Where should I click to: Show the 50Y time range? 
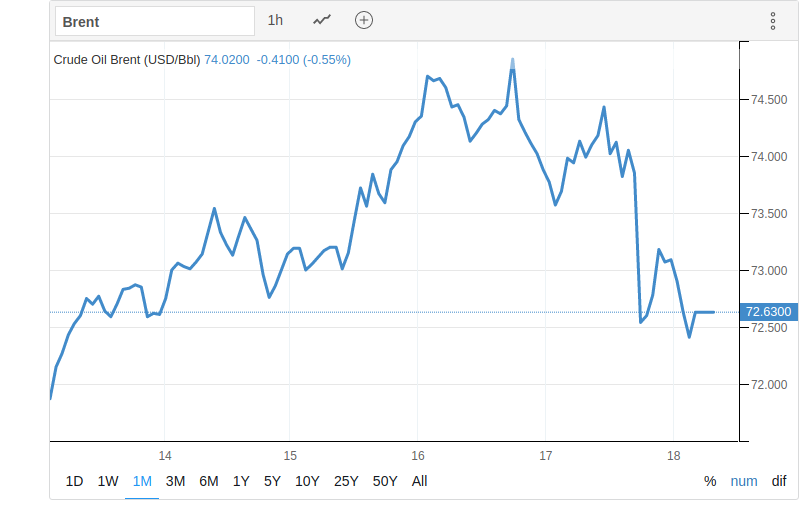(385, 481)
